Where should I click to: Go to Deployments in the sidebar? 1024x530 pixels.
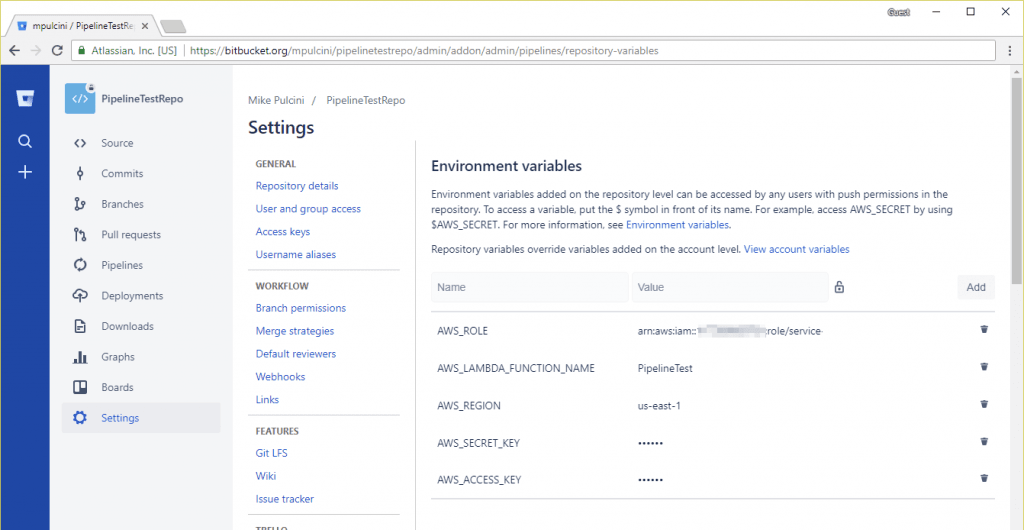click(x=131, y=296)
